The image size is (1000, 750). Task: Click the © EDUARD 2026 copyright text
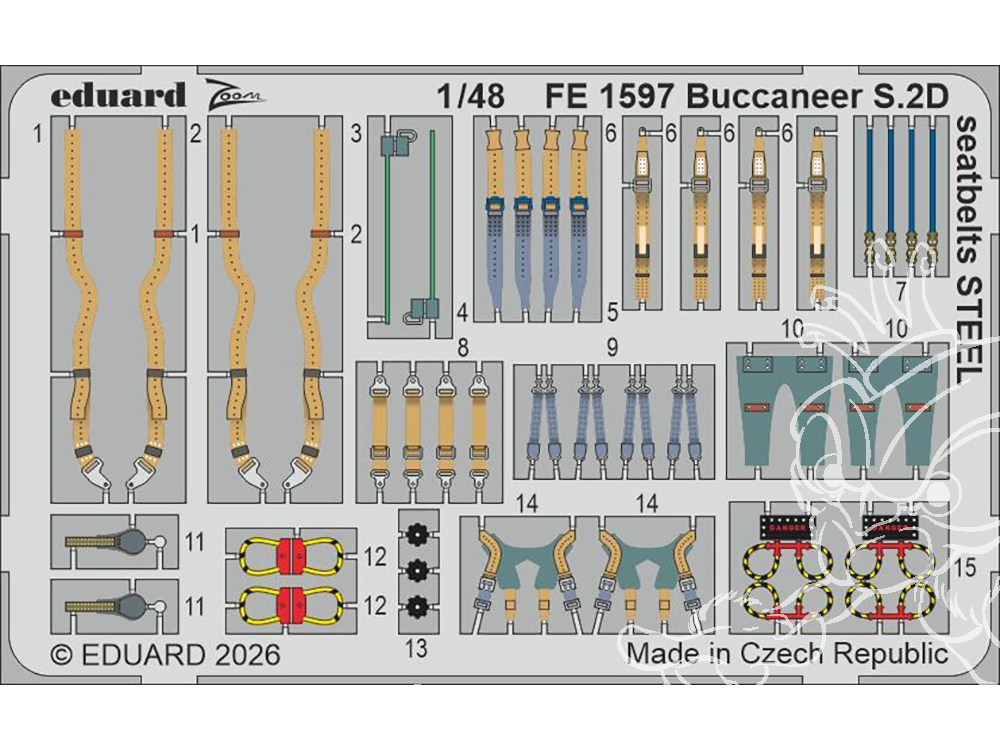tap(165, 655)
